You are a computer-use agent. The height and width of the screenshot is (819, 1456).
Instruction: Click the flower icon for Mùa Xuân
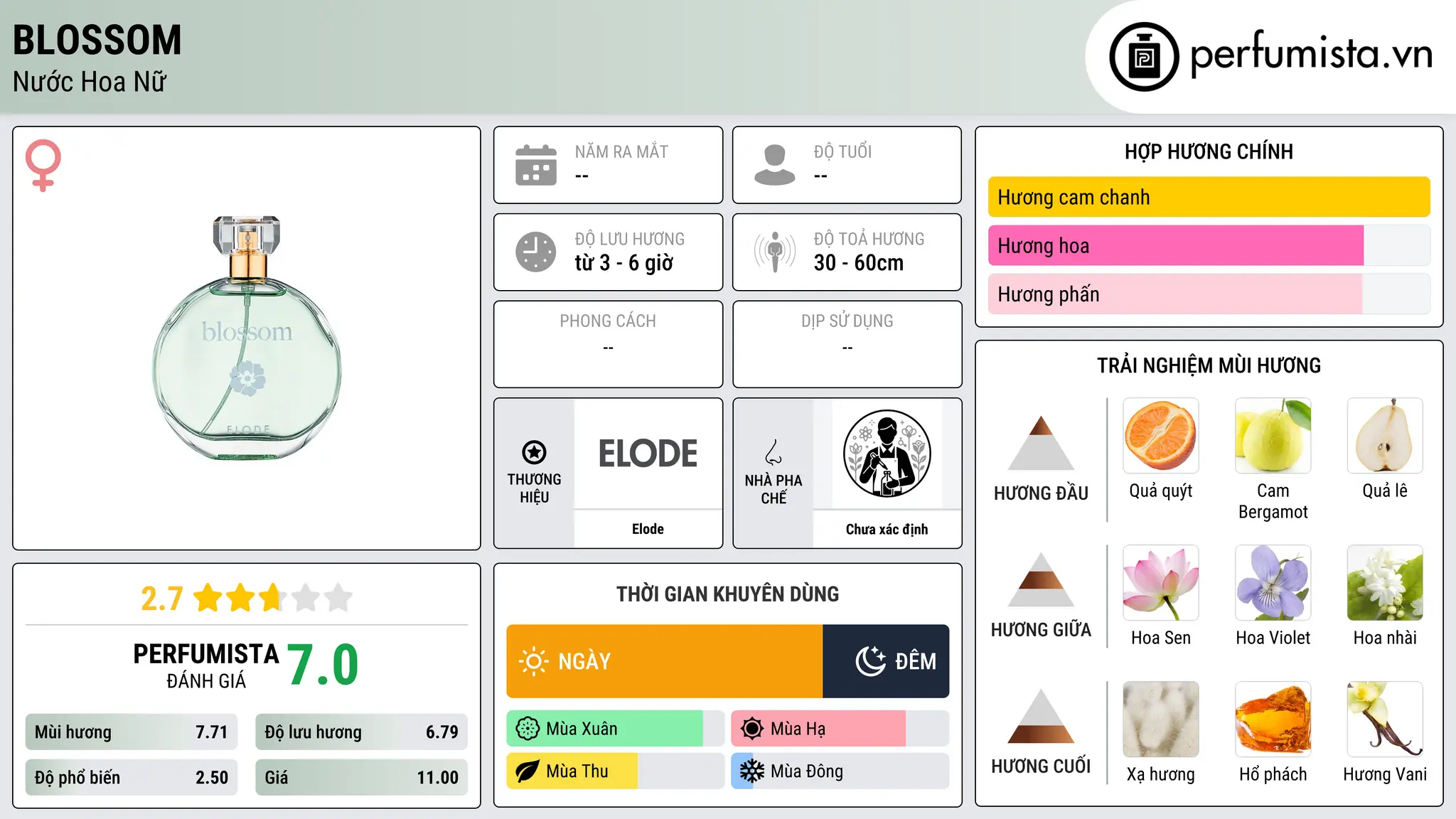coord(528,729)
